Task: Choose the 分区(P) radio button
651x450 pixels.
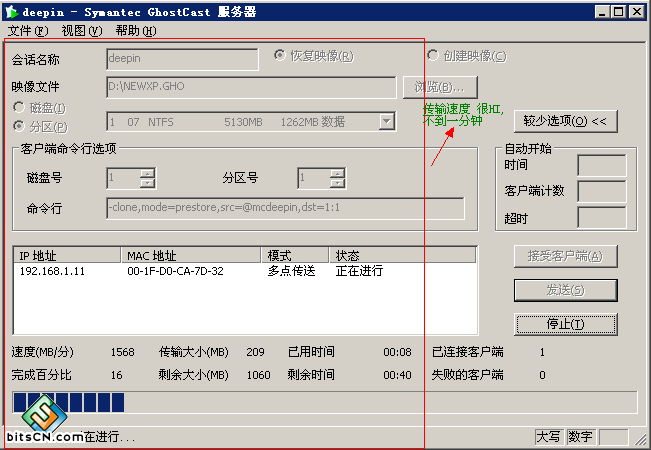Action: [x=40, y=127]
